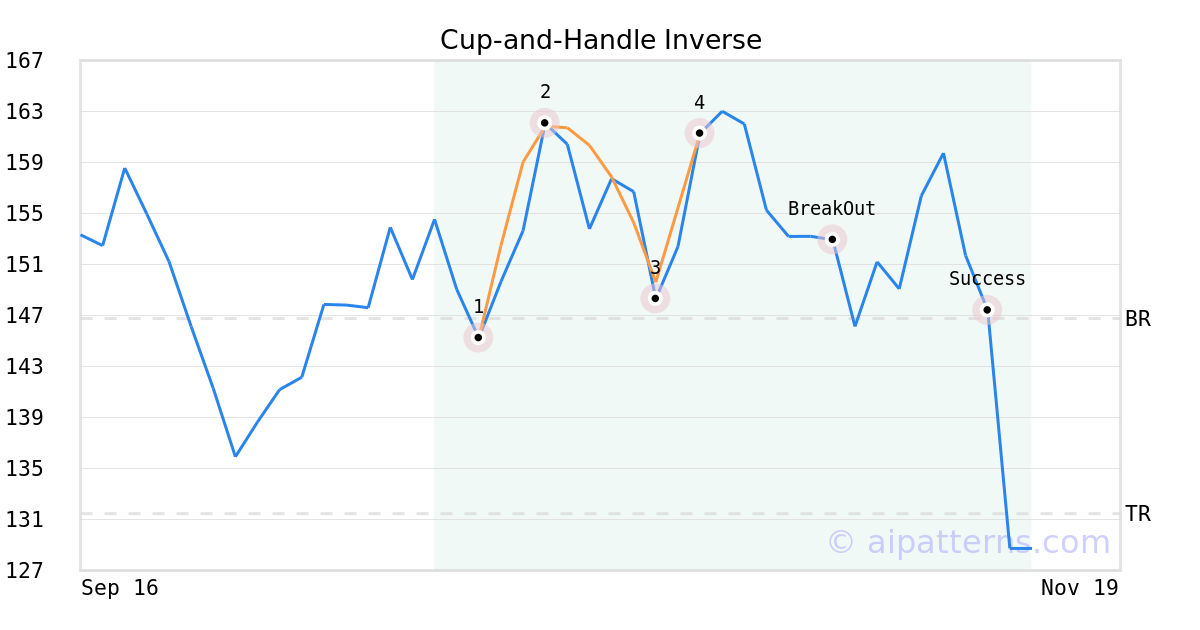Image resolution: width=1200 pixels, height=630 pixels.
Task: Click the point 3 marker dot
Action: 655,298
